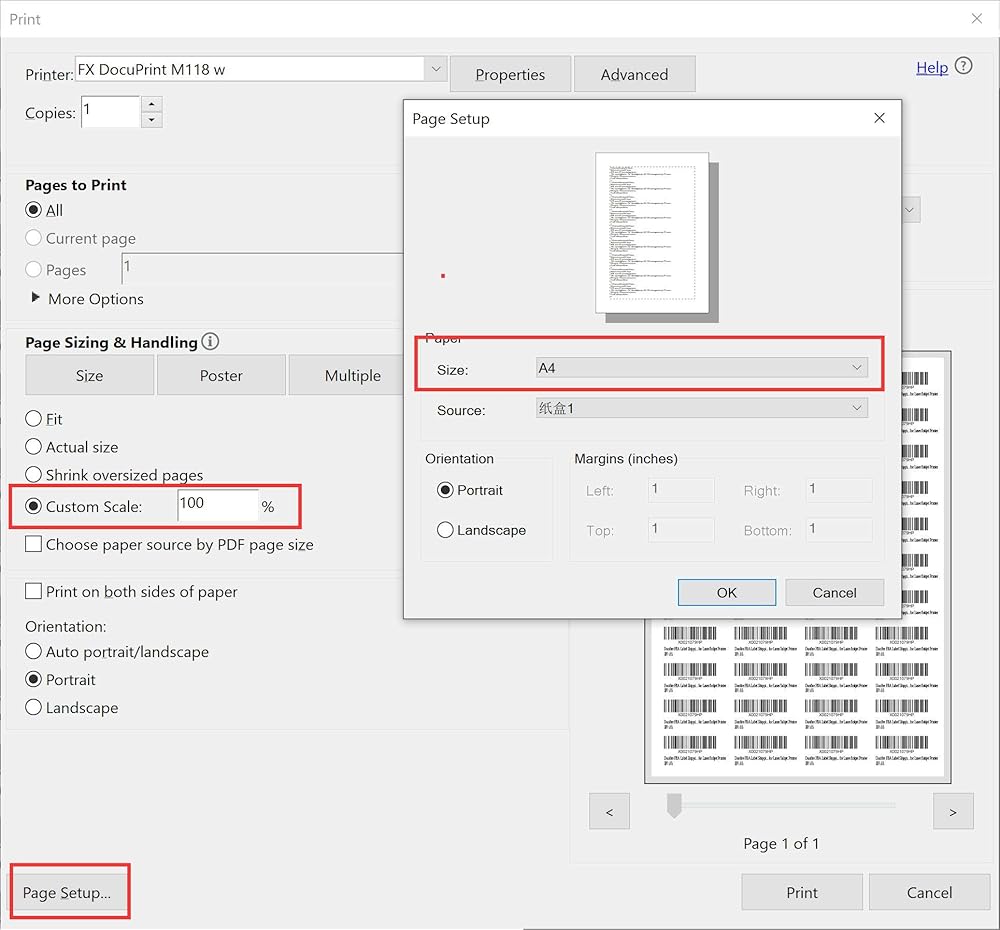Open the Printer dropdown list
The image size is (1000, 930).
pos(435,69)
